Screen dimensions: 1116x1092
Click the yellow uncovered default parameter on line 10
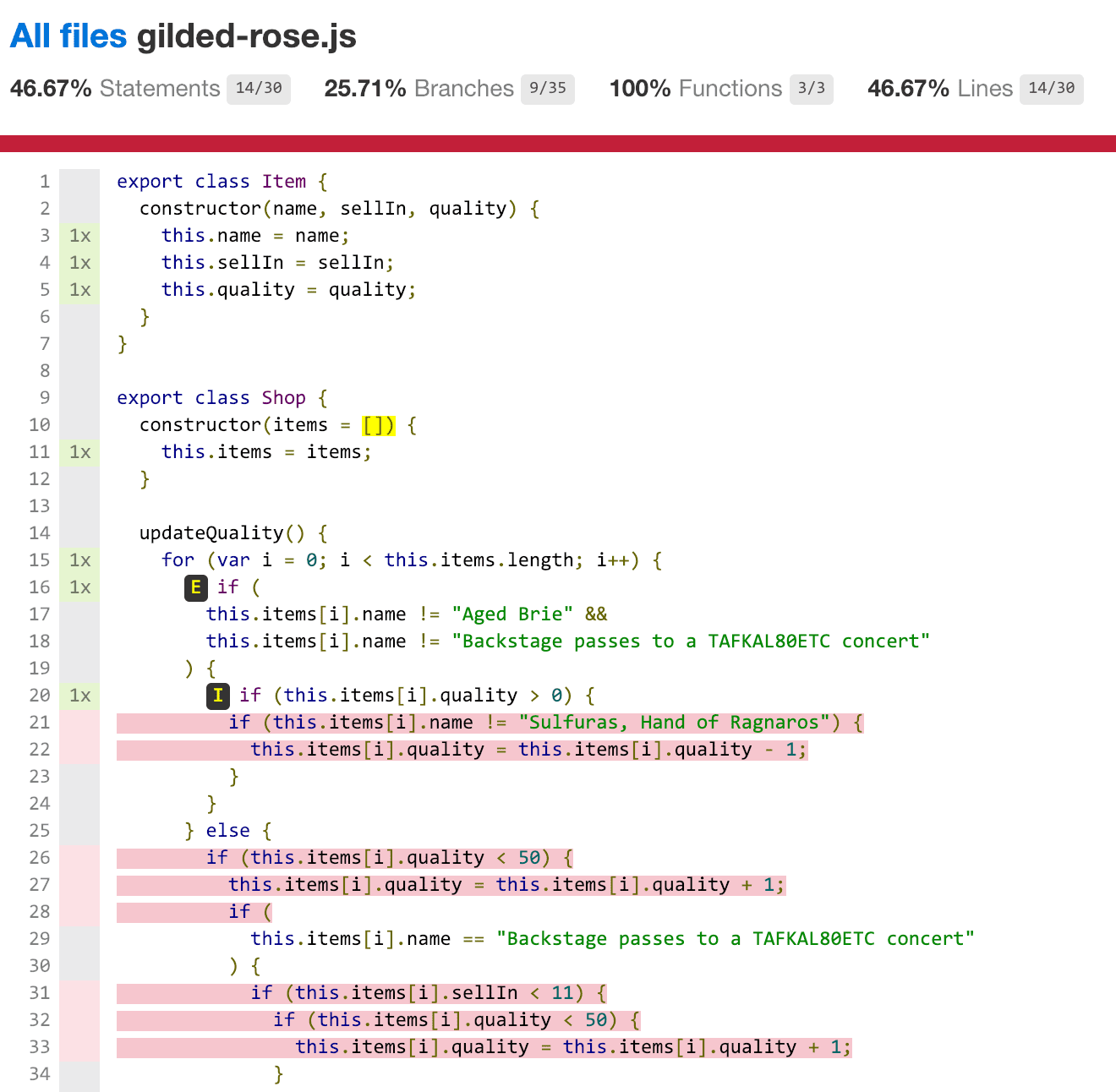[x=377, y=424]
